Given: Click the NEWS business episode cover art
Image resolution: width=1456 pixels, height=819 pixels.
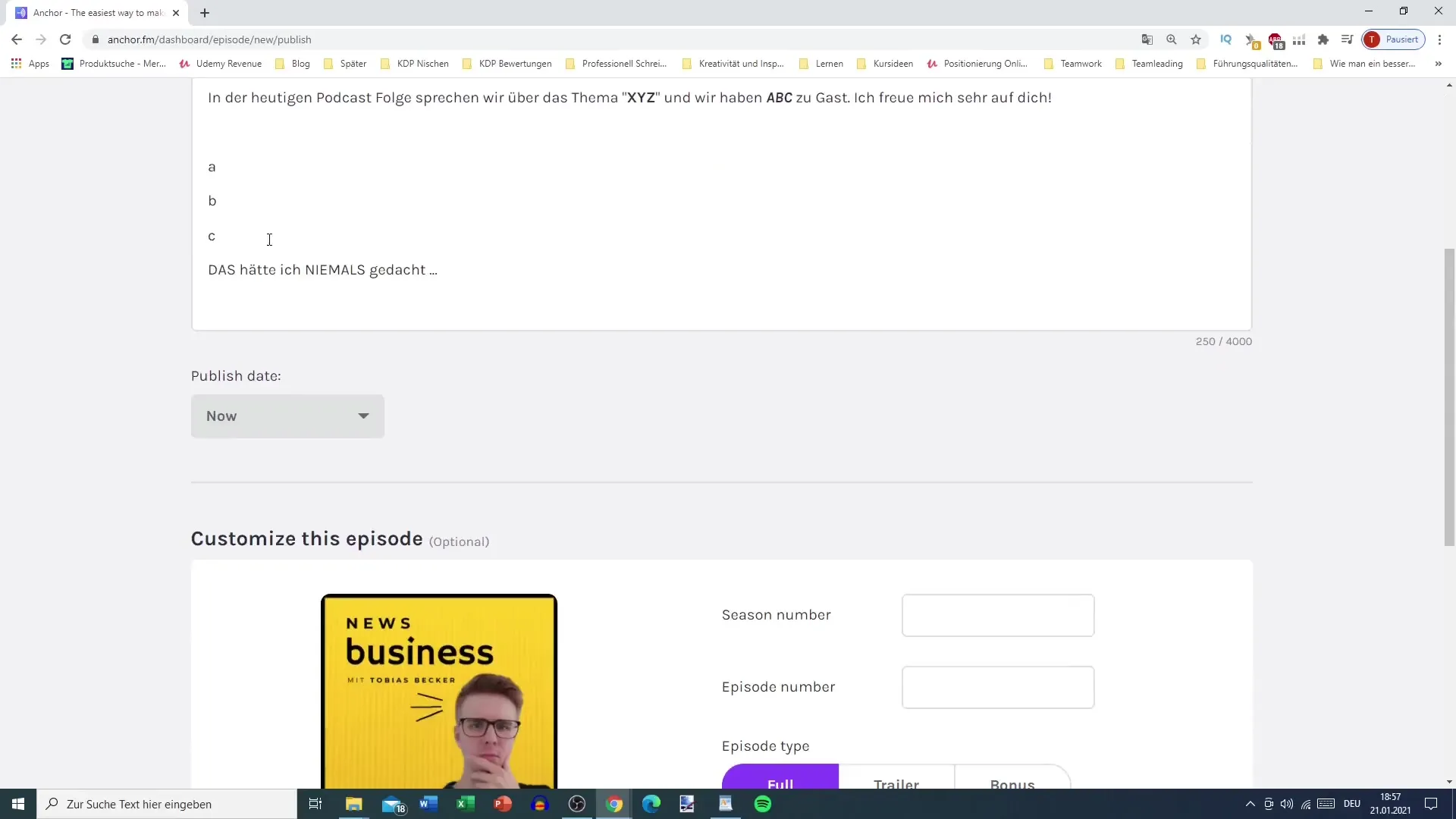Looking at the screenshot, I should tap(439, 692).
